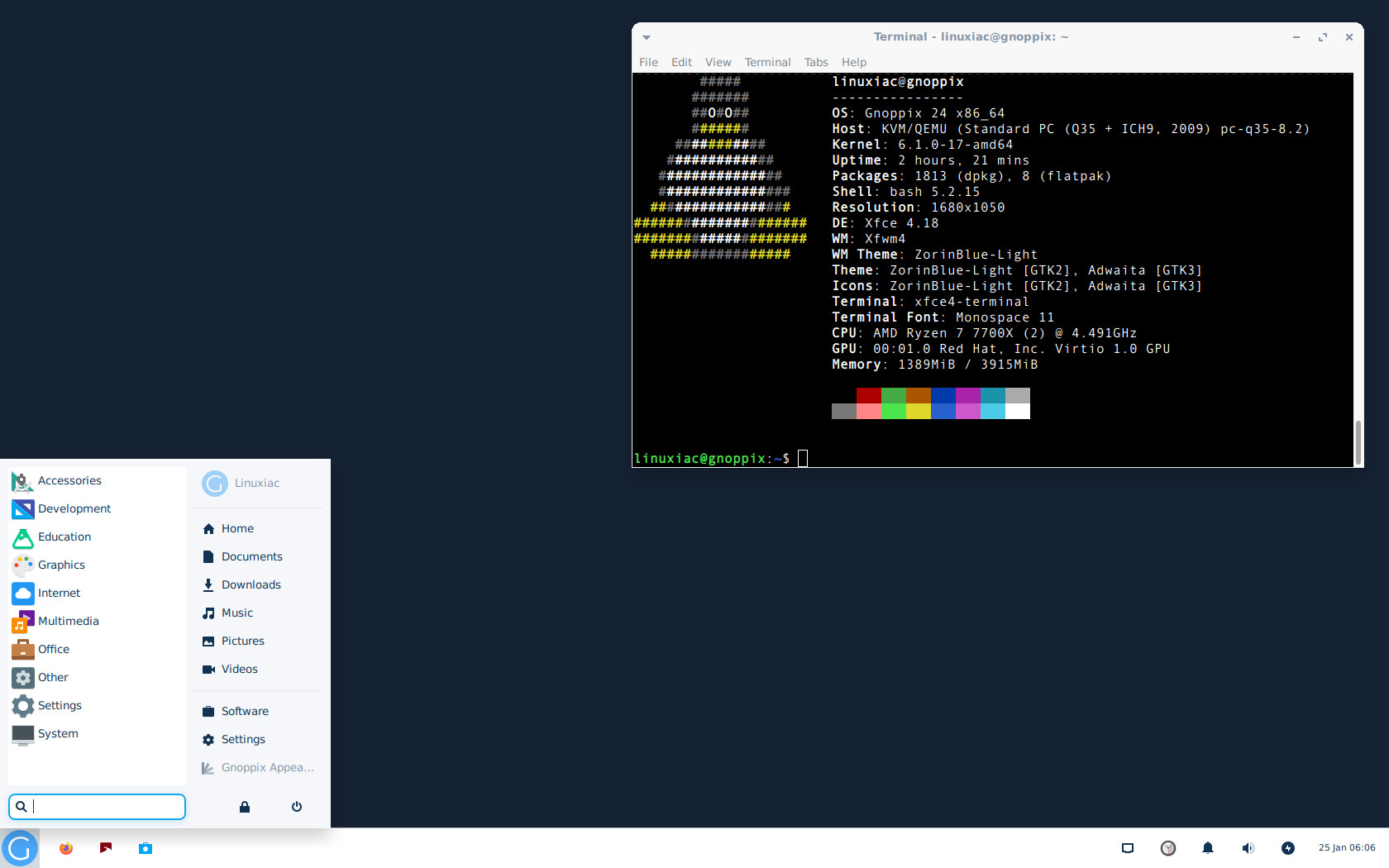
Task: Open the Terminal menu in menubar
Action: point(767,62)
